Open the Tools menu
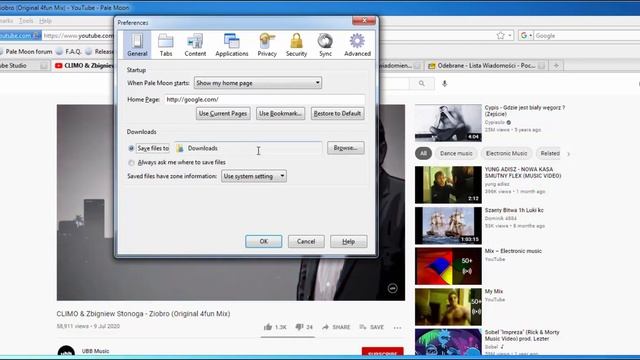640x360 pixels. (x=26, y=21)
